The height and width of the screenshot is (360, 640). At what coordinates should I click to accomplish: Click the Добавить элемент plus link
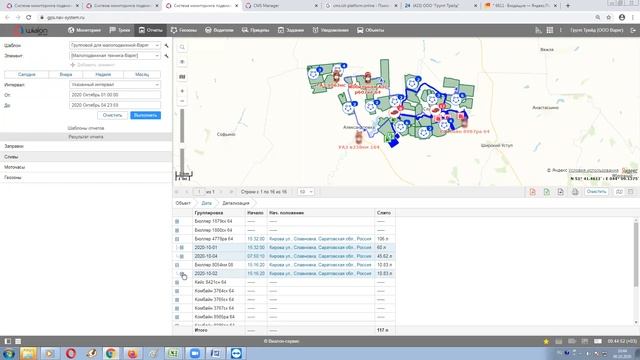point(93,65)
